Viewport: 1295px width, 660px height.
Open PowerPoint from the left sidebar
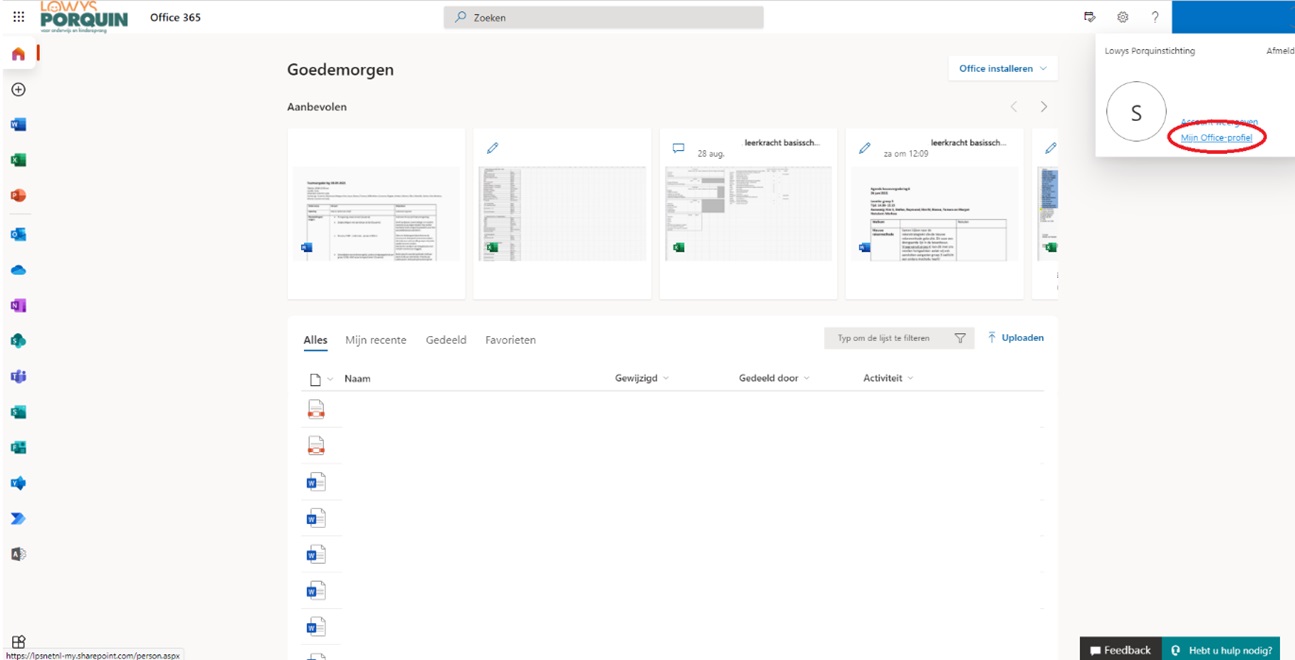[x=18, y=196]
